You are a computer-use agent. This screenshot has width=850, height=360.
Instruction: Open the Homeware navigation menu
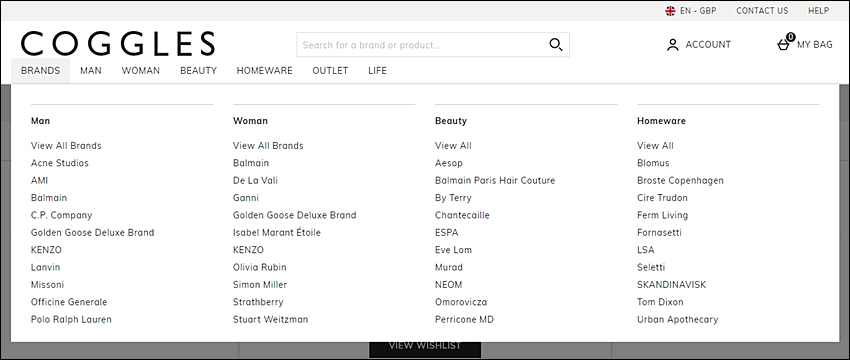(x=265, y=70)
